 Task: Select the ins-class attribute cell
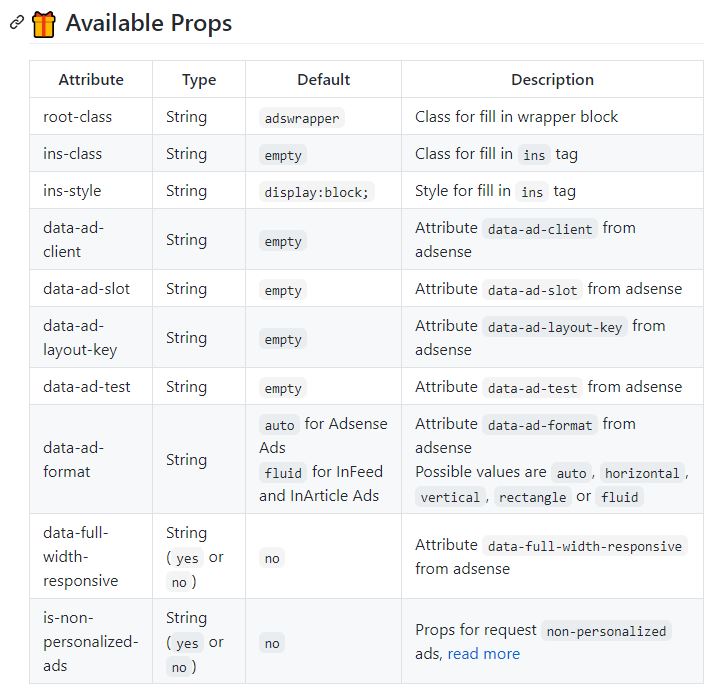tap(91, 154)
